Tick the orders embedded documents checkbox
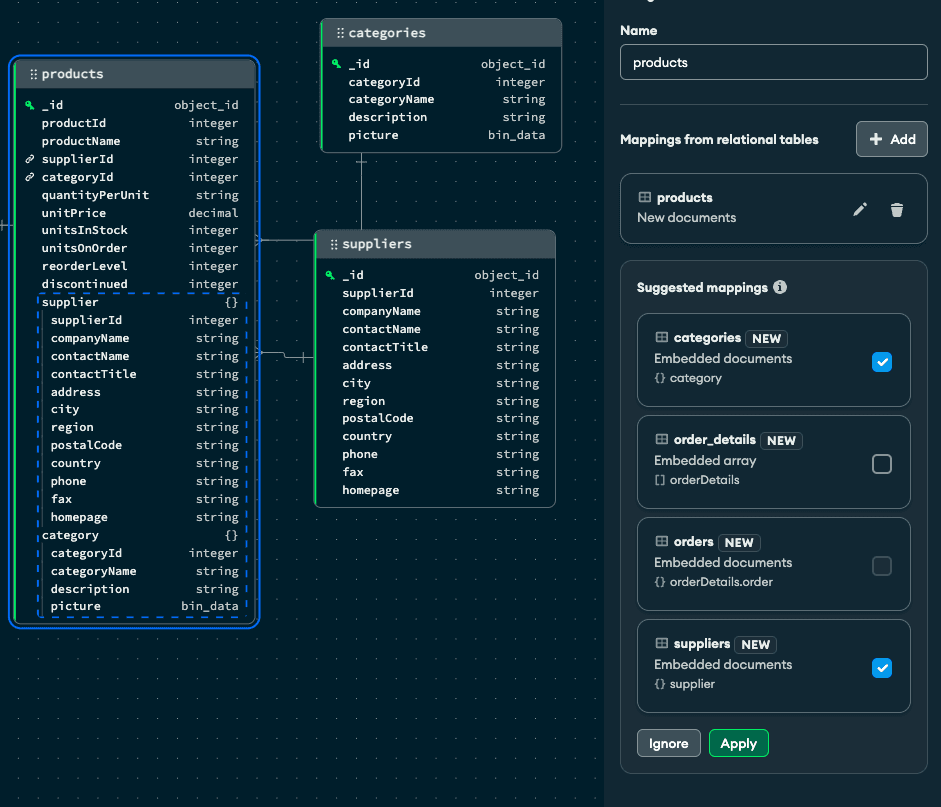The image size is (941, 807). tap(881, 566)
